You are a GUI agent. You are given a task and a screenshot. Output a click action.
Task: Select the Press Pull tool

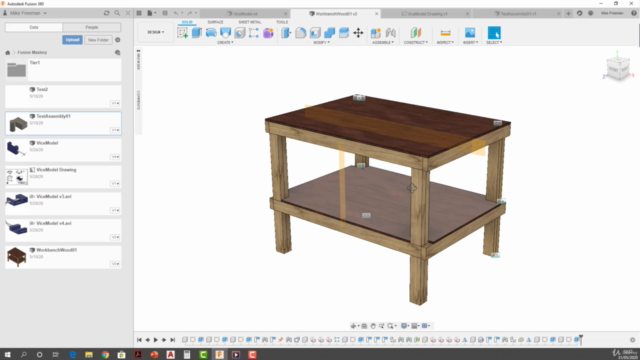coord(286,33)
